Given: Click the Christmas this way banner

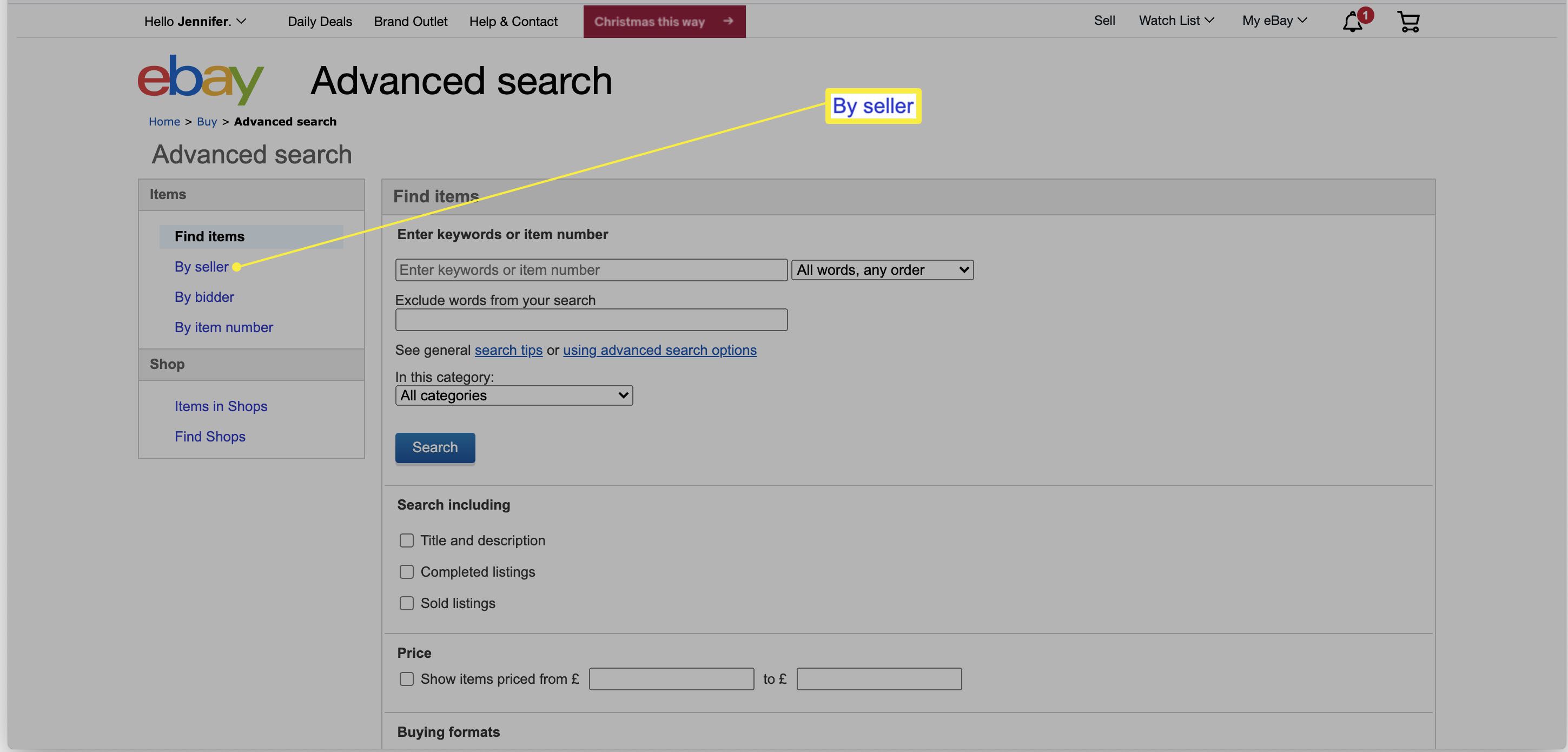Looking at the screenshot, I should point(664,21).
